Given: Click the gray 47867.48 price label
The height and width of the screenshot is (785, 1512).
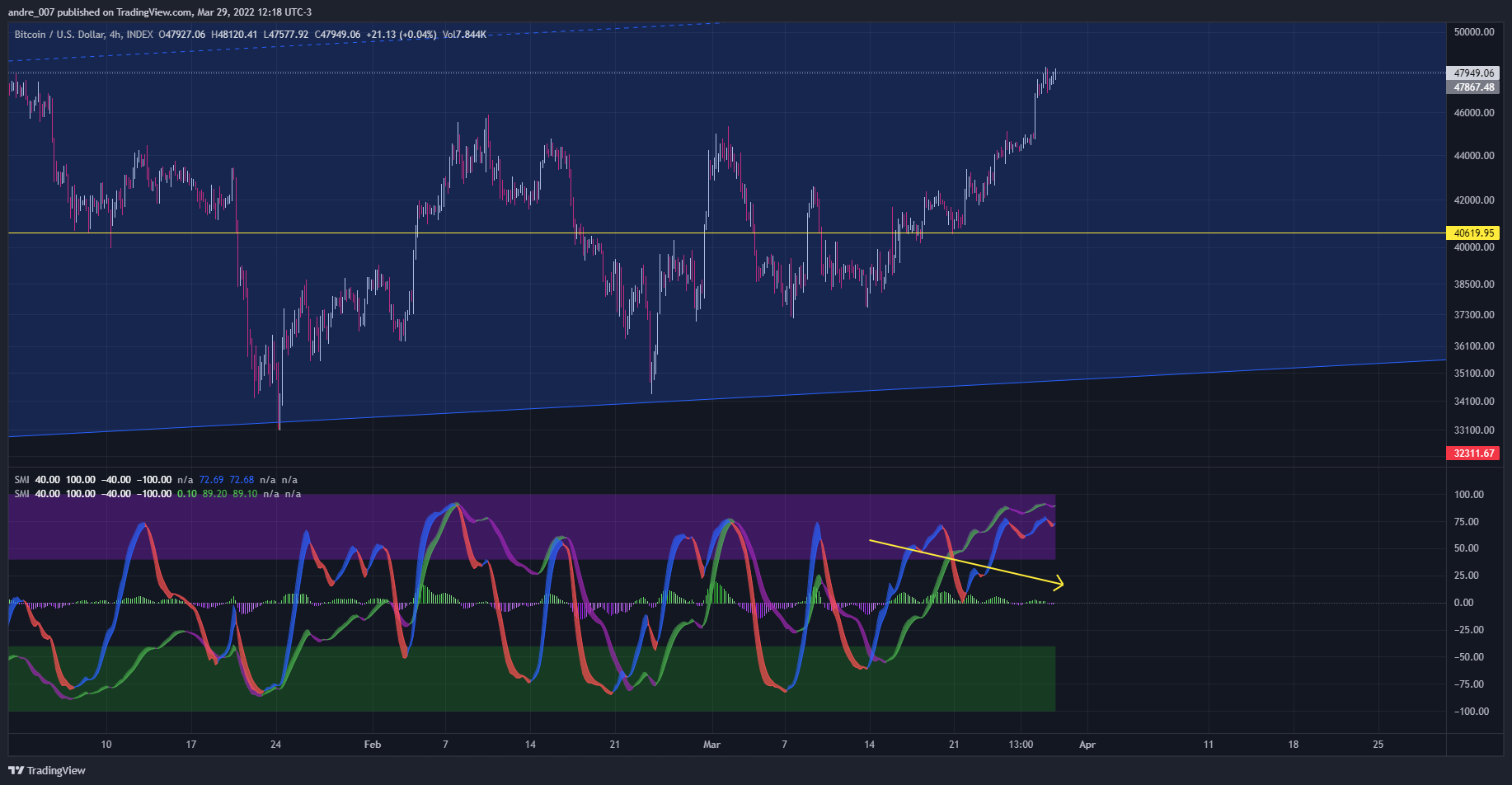Looking at the screenshot, I should click(x=1473, y=87).
